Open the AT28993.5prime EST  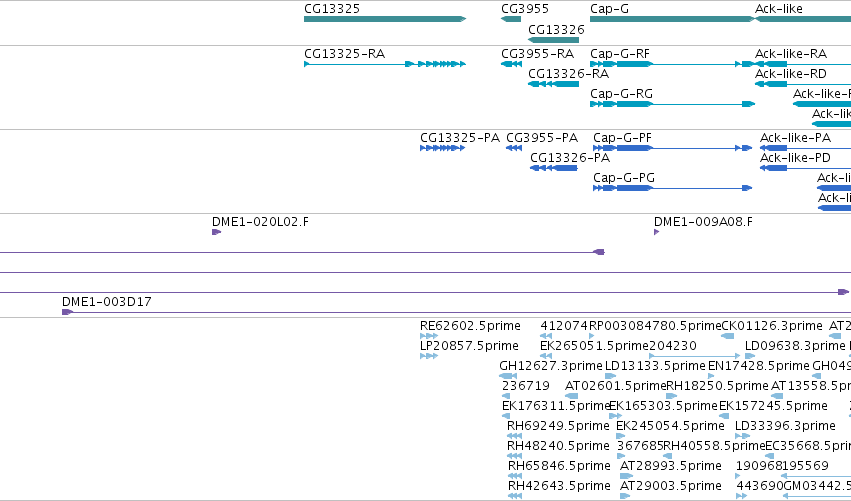(x=626, y=476)
